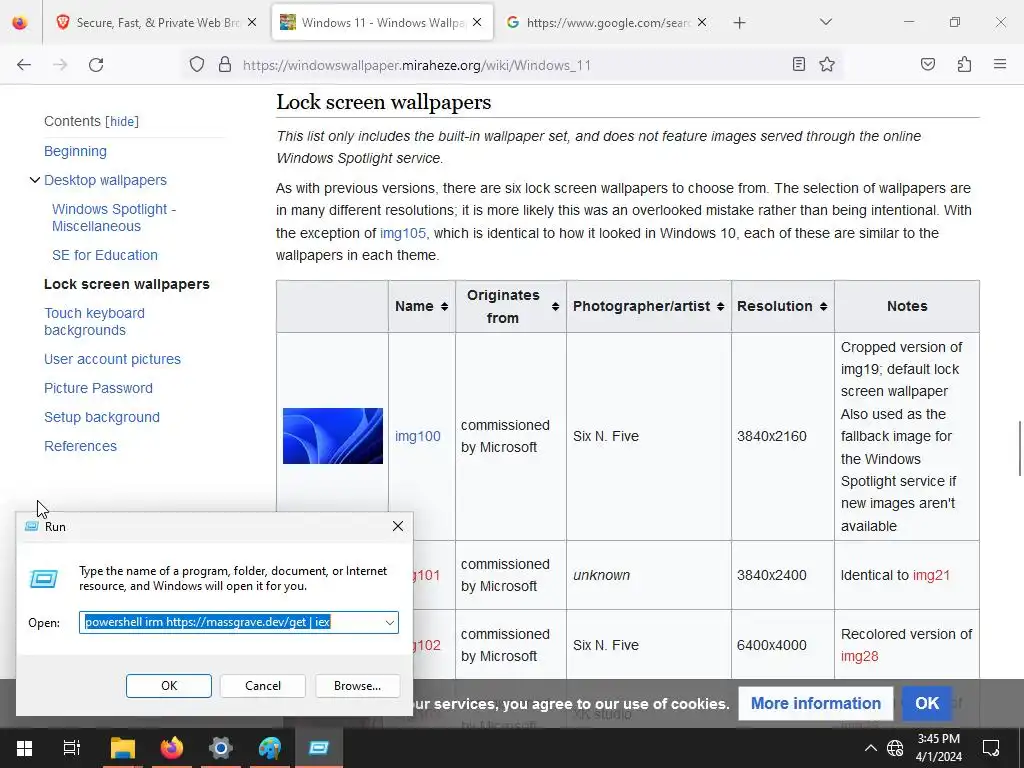Jump to References section
This screenshot has width=1024, height=768.
(80, 446)
